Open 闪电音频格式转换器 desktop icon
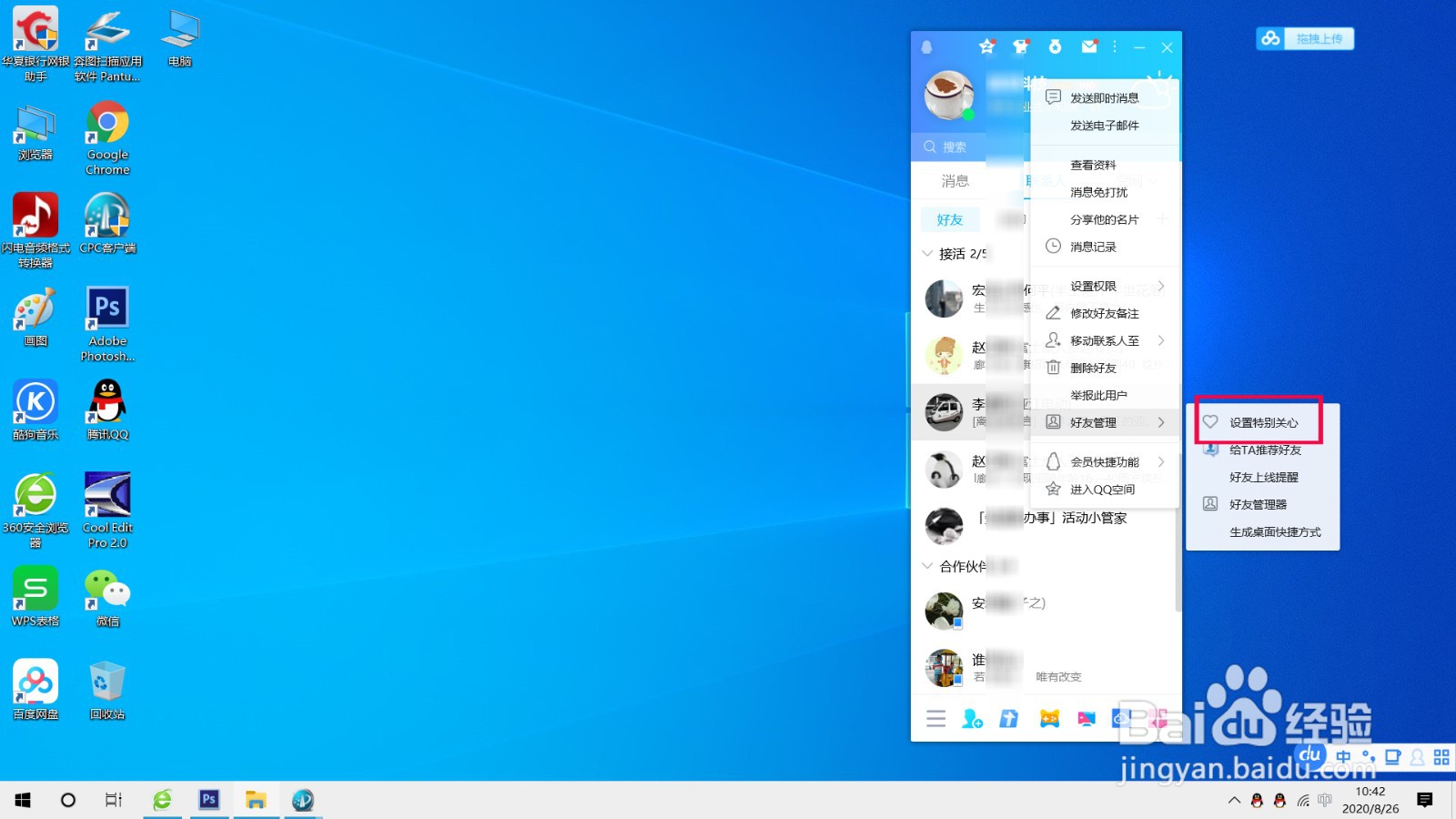Image resolution: width=1456 pixels, height=819 pixels. tap(35, 230)
